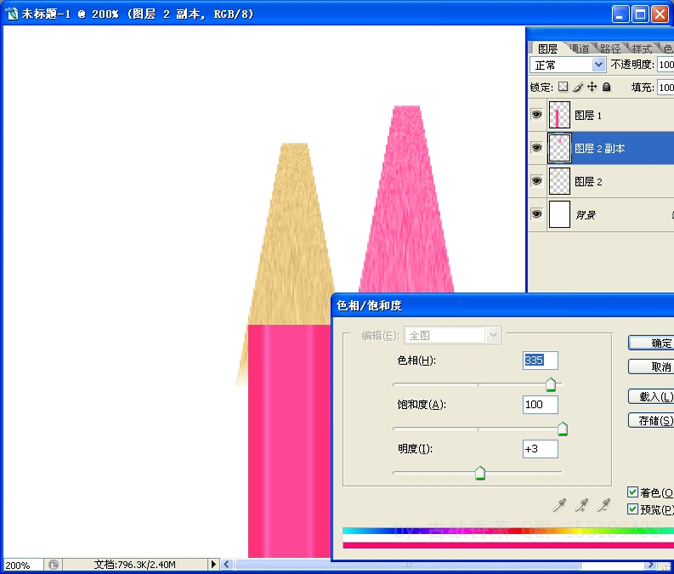
Task: Hide layer 图层 1 with eye icon
Action: click(536, 115)
